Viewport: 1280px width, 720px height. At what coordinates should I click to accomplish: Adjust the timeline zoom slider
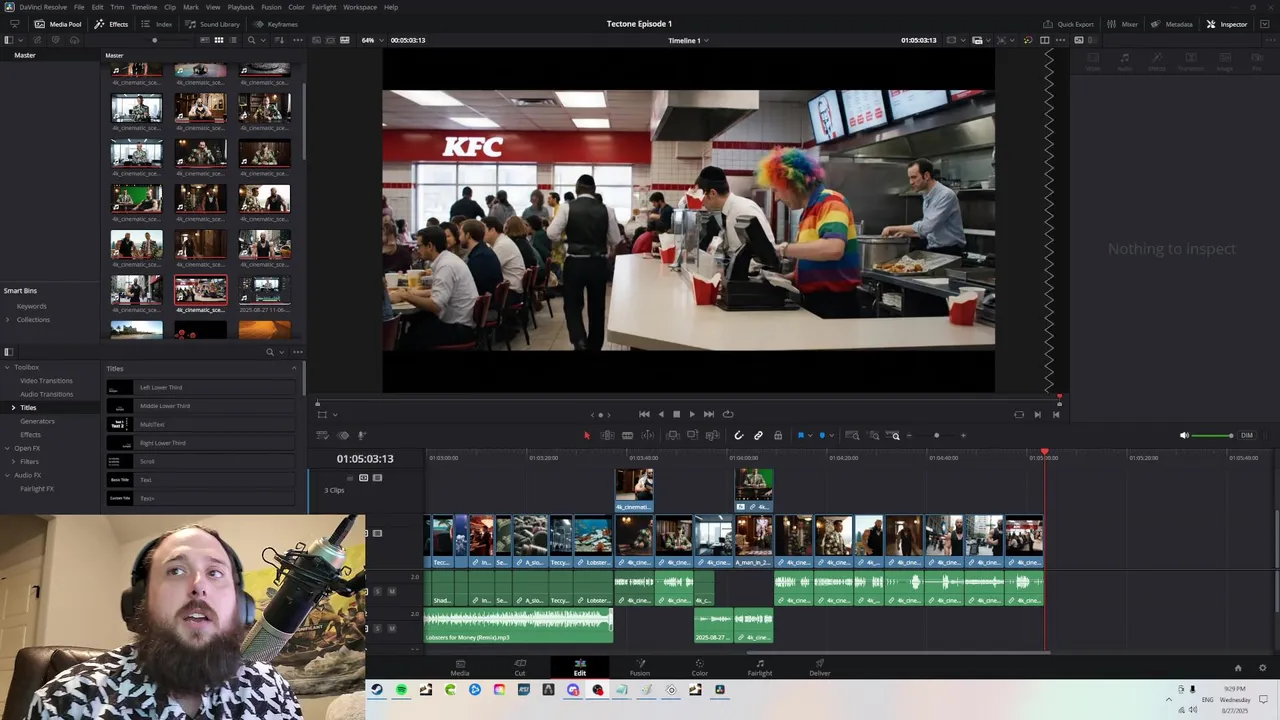[936, 435]
